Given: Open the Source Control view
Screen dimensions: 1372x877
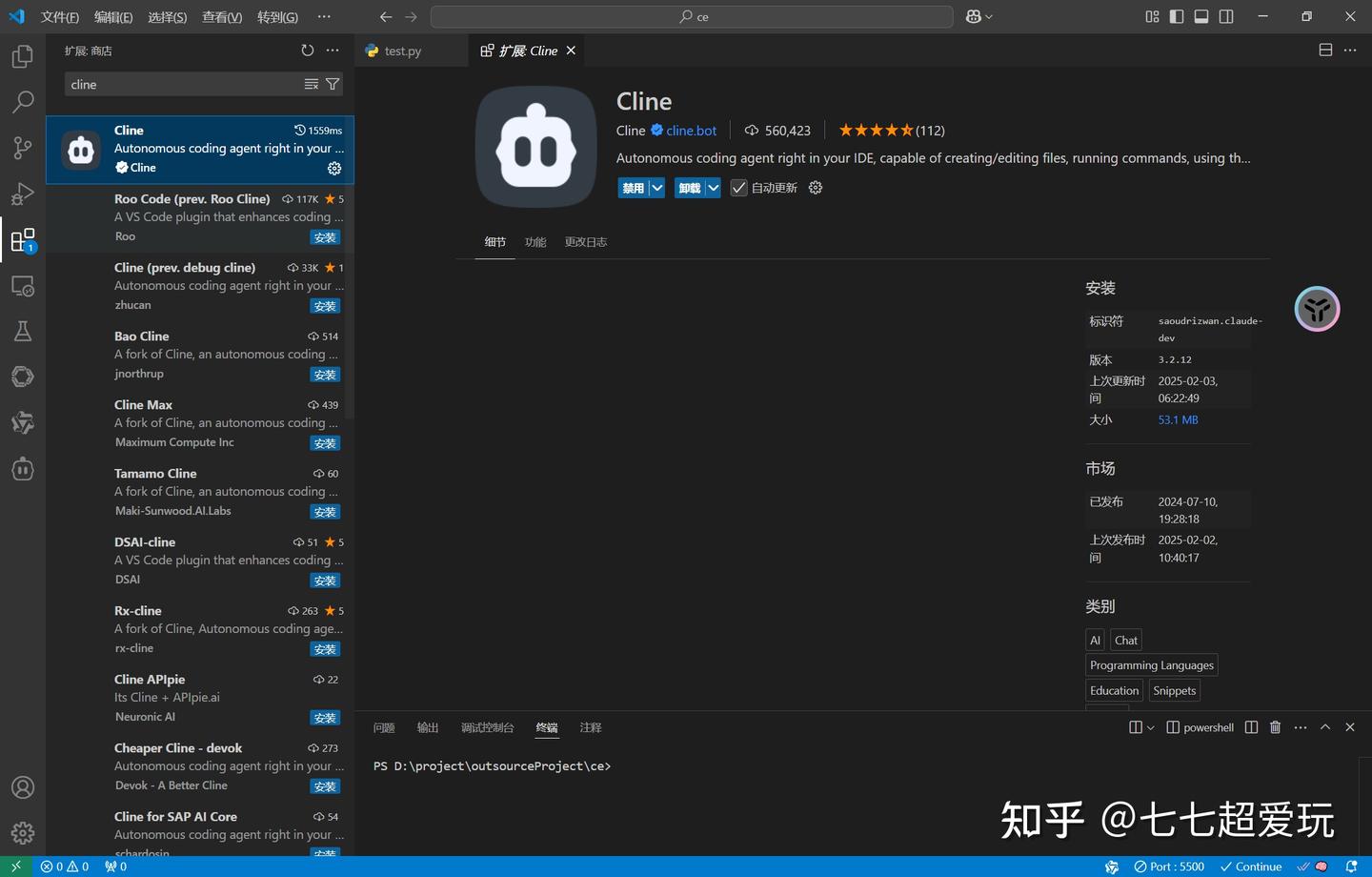Looking at the screenshot, I should [x=23, y=148].
